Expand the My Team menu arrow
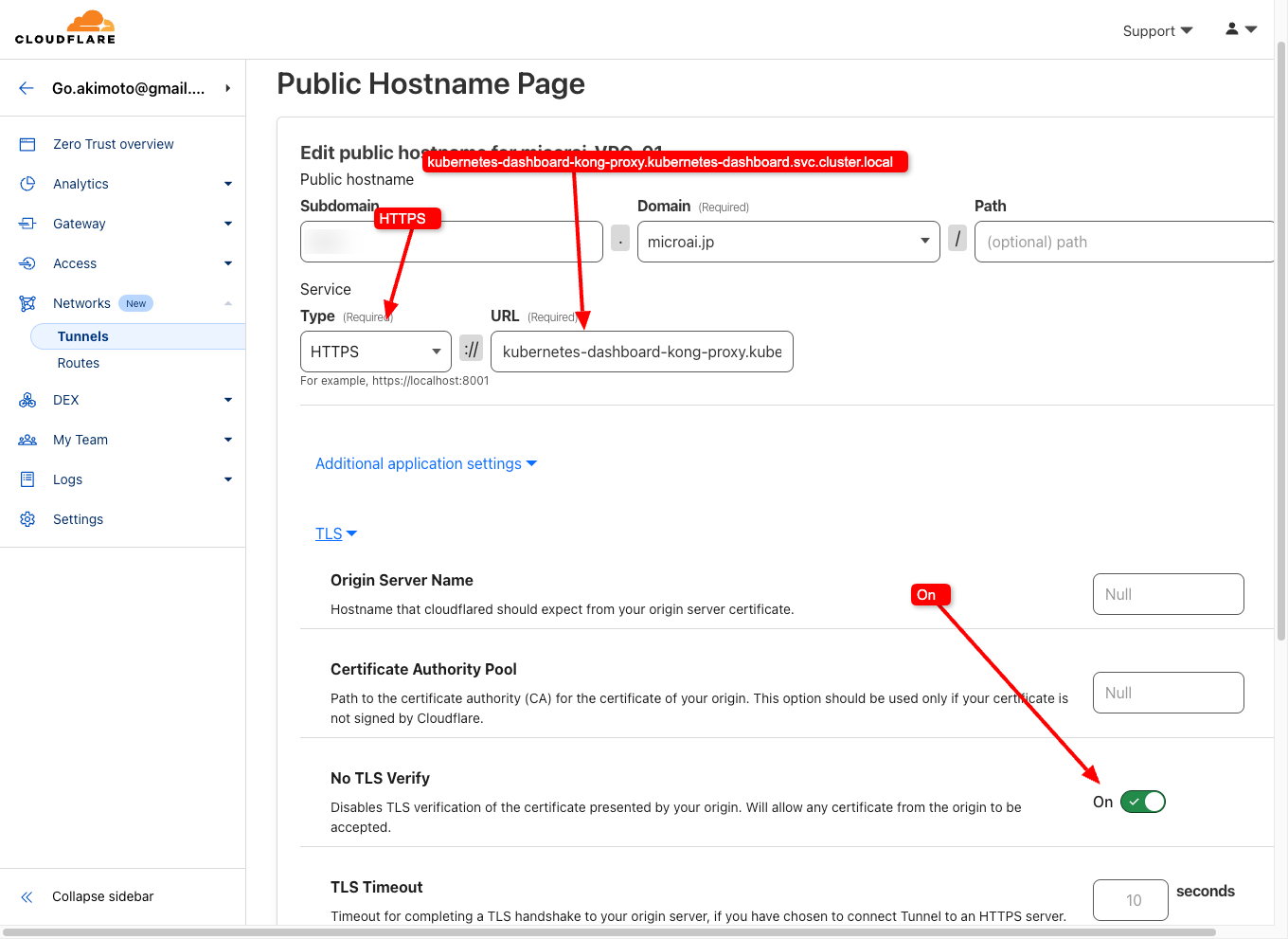1288x939 pixels. pos(228,440)
